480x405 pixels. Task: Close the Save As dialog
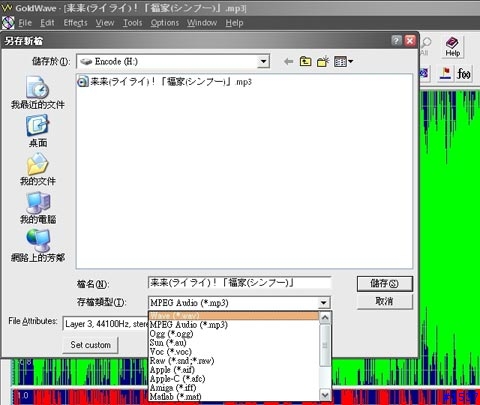pyautogui.click(x=410, y=41)
